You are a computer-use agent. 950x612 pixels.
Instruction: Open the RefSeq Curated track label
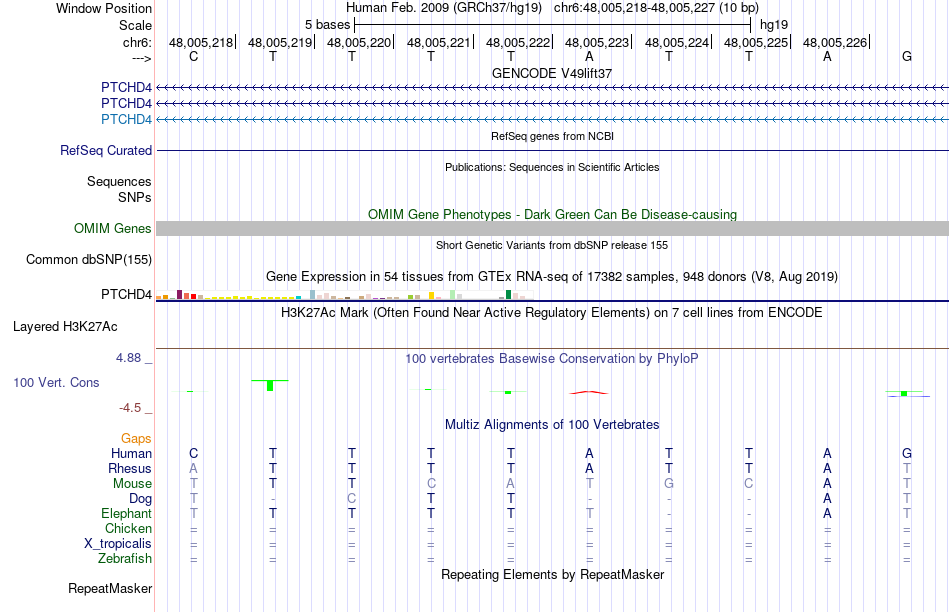[105, 150]
